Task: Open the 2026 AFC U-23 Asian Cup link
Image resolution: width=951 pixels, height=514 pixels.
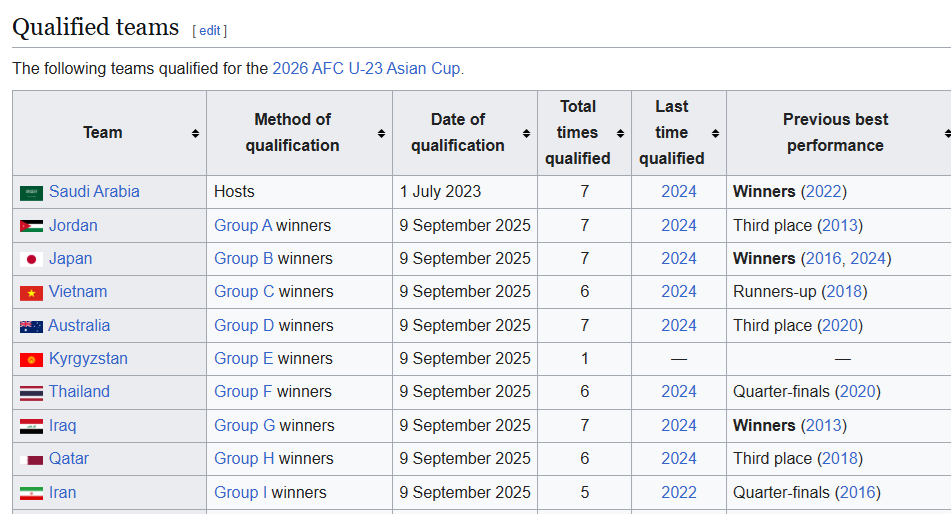Action: [x=366, y=68]
